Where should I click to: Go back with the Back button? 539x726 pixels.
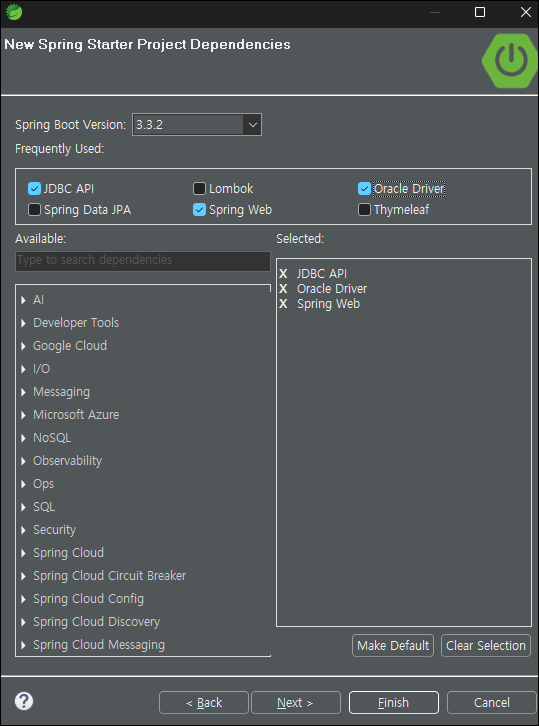(204, 702)
